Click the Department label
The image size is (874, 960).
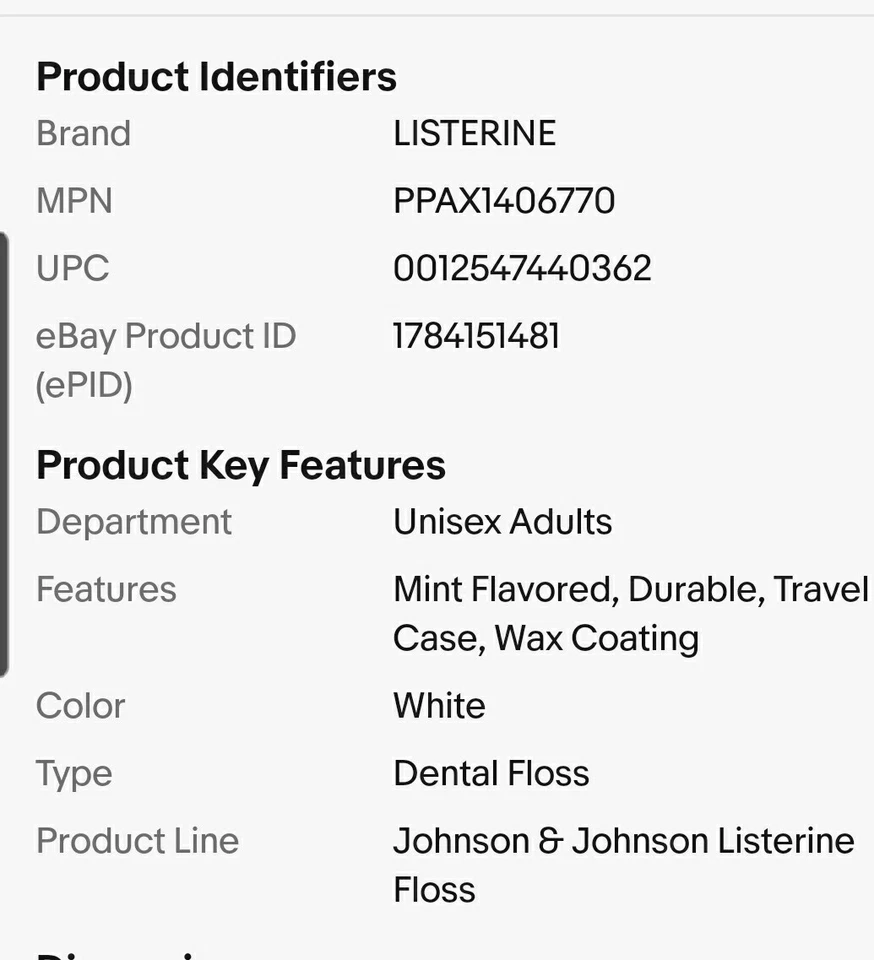point(133,522)
